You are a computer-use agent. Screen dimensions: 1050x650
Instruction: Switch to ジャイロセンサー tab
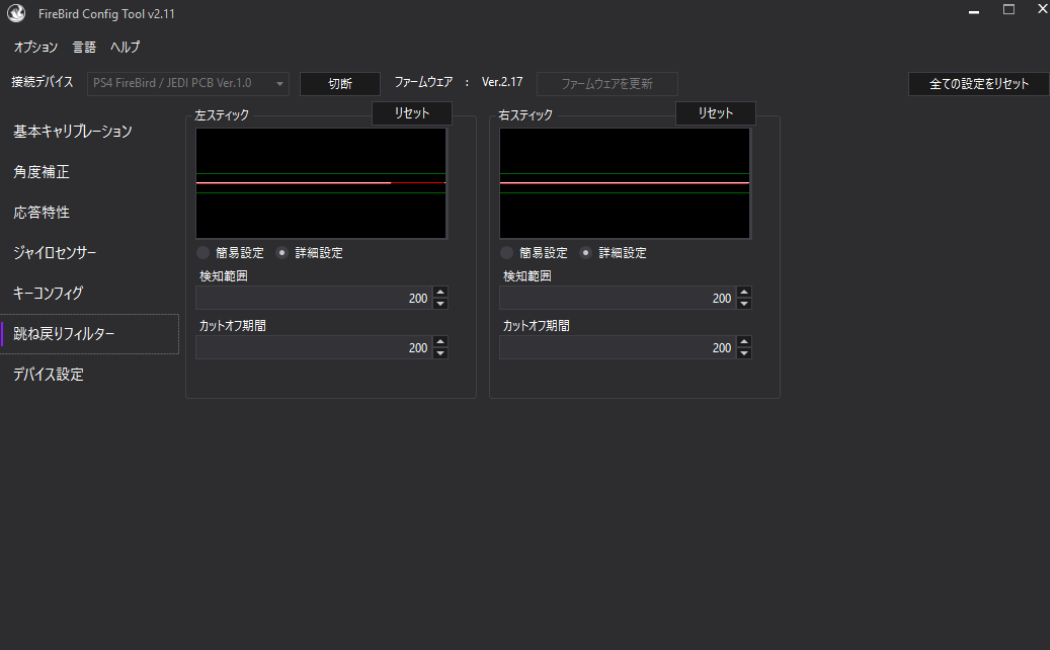pyautogui.click(x=89, y=252)
